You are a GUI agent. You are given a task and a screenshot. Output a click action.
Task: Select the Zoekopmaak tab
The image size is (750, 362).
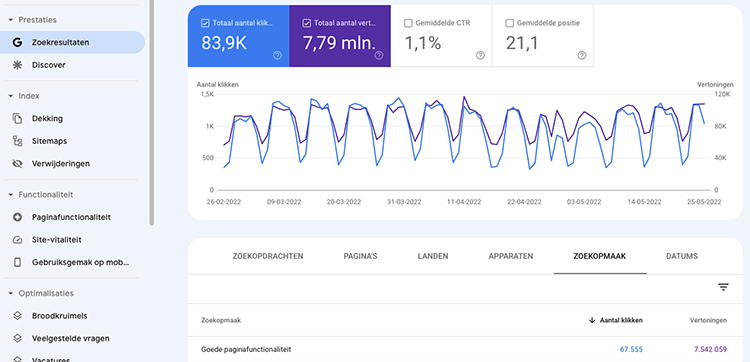point(600,256)
